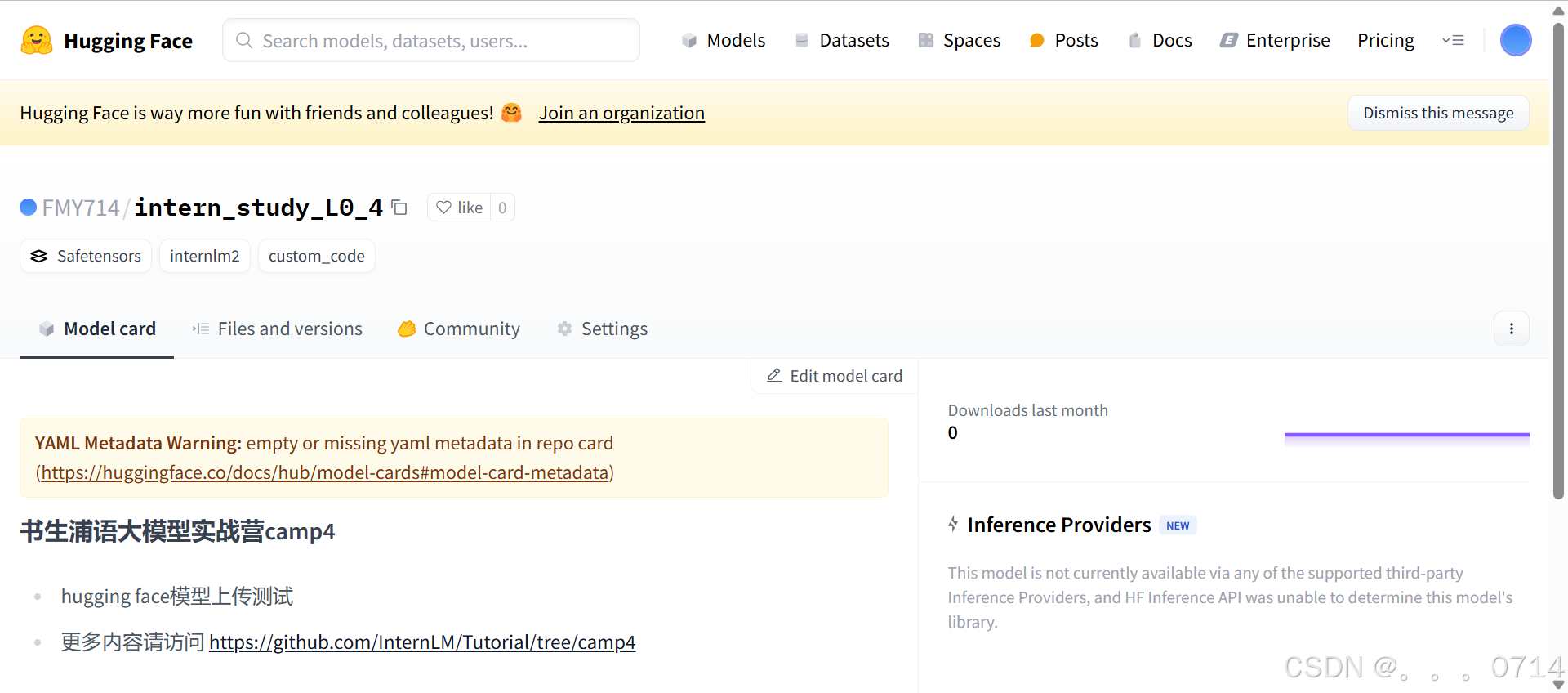The width and height of the screenshot is (1568, 693).
Task: Select the internlm2 tag
Action: 205,256
